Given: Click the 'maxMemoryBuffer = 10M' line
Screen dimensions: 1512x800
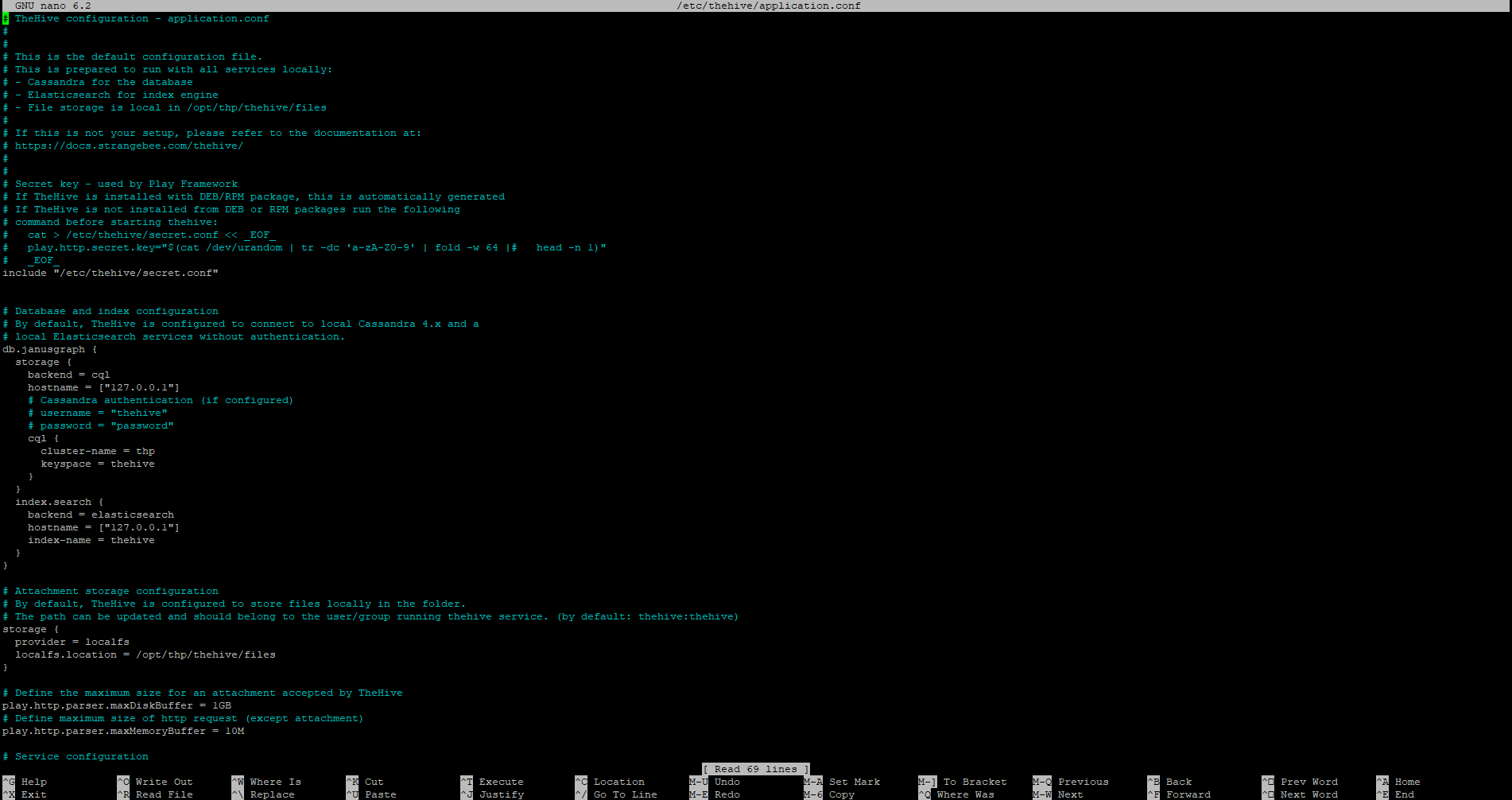Looking at the screenshot, I should point(123,731).
